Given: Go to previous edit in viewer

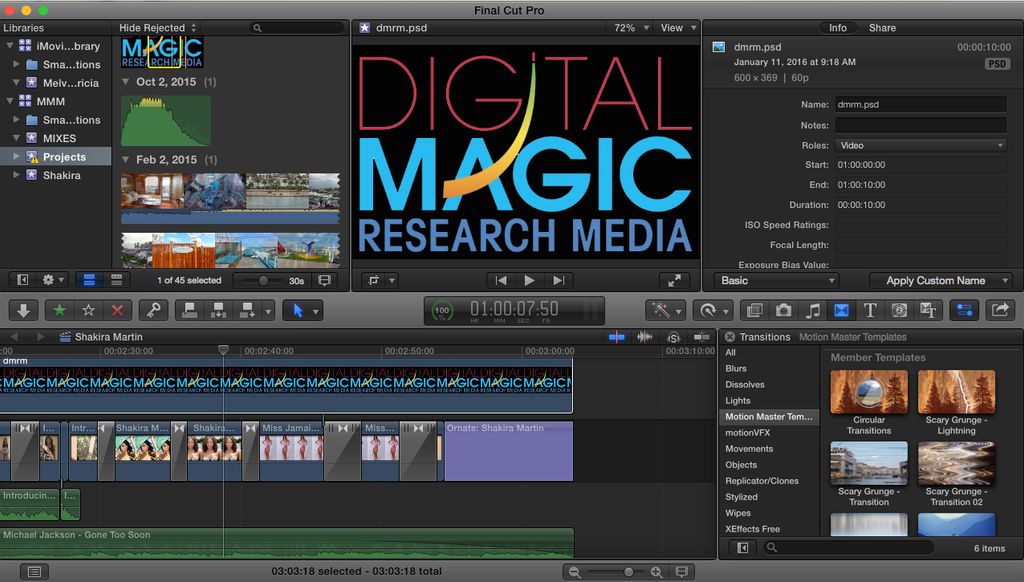Looking at the screenshot, I should click(x=501, y=280).
